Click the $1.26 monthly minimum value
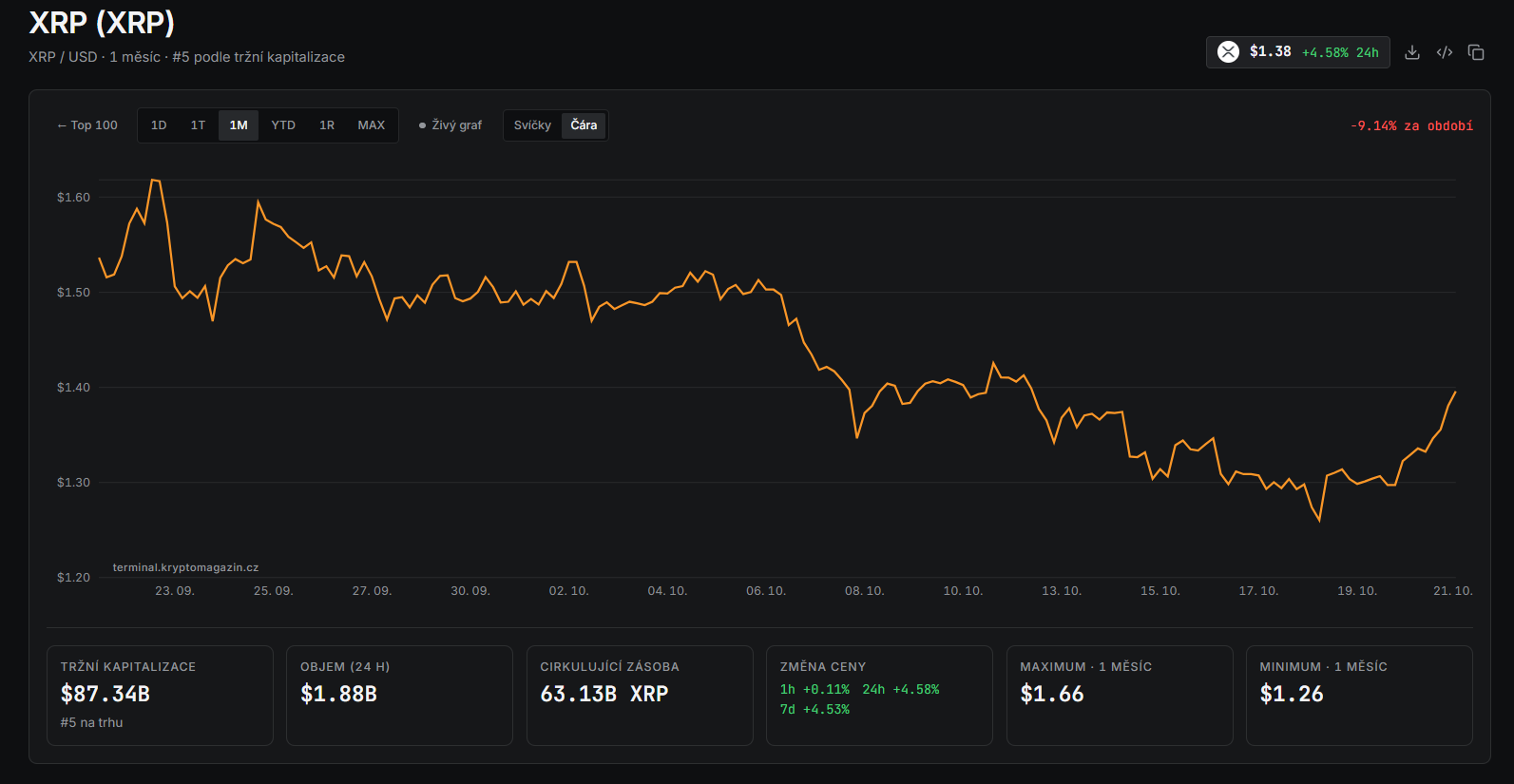 (1292, 694)
